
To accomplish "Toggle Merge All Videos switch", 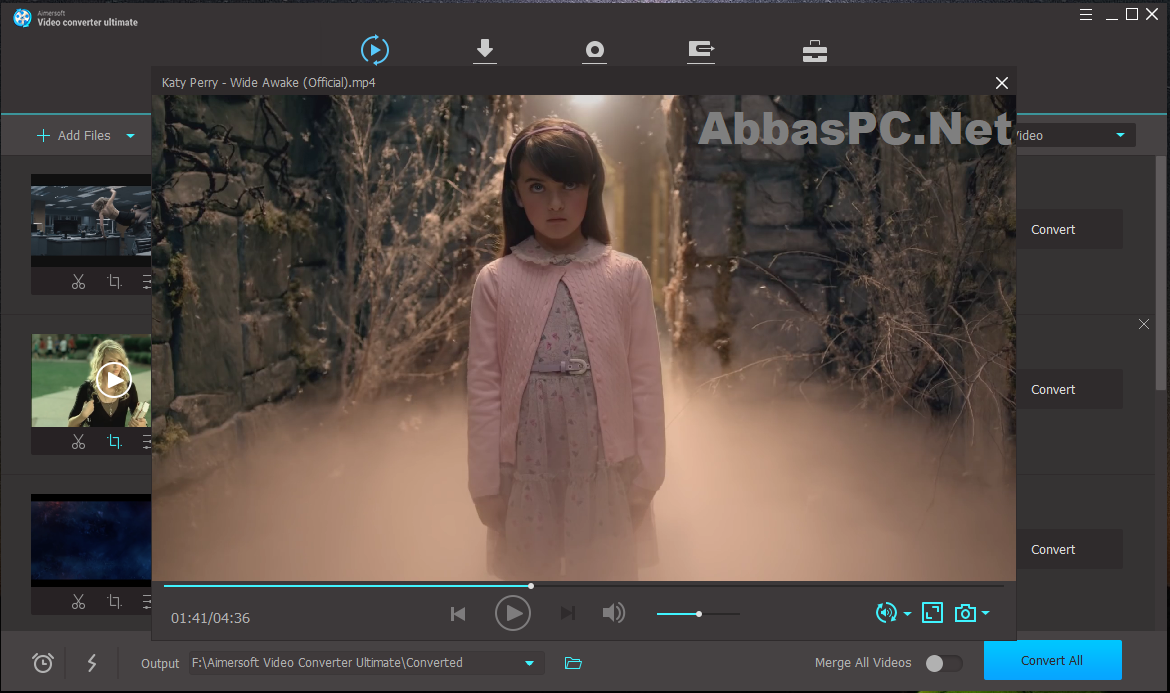I will (944, 663).
